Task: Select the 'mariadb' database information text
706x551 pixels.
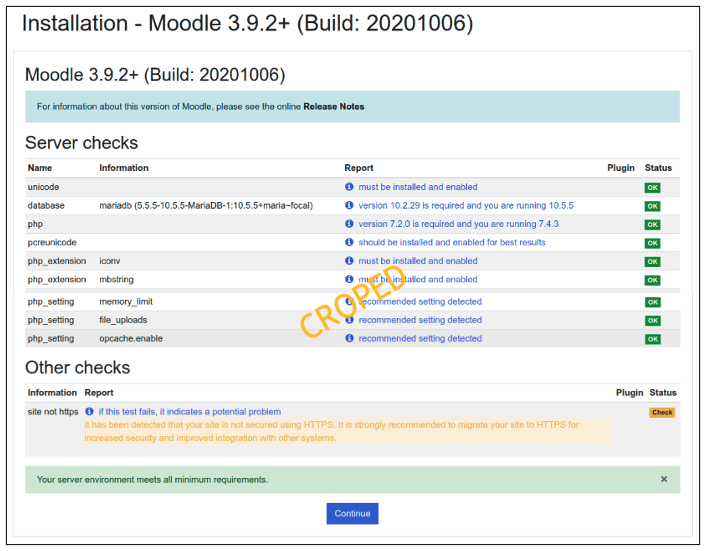Action: [206, 205]
